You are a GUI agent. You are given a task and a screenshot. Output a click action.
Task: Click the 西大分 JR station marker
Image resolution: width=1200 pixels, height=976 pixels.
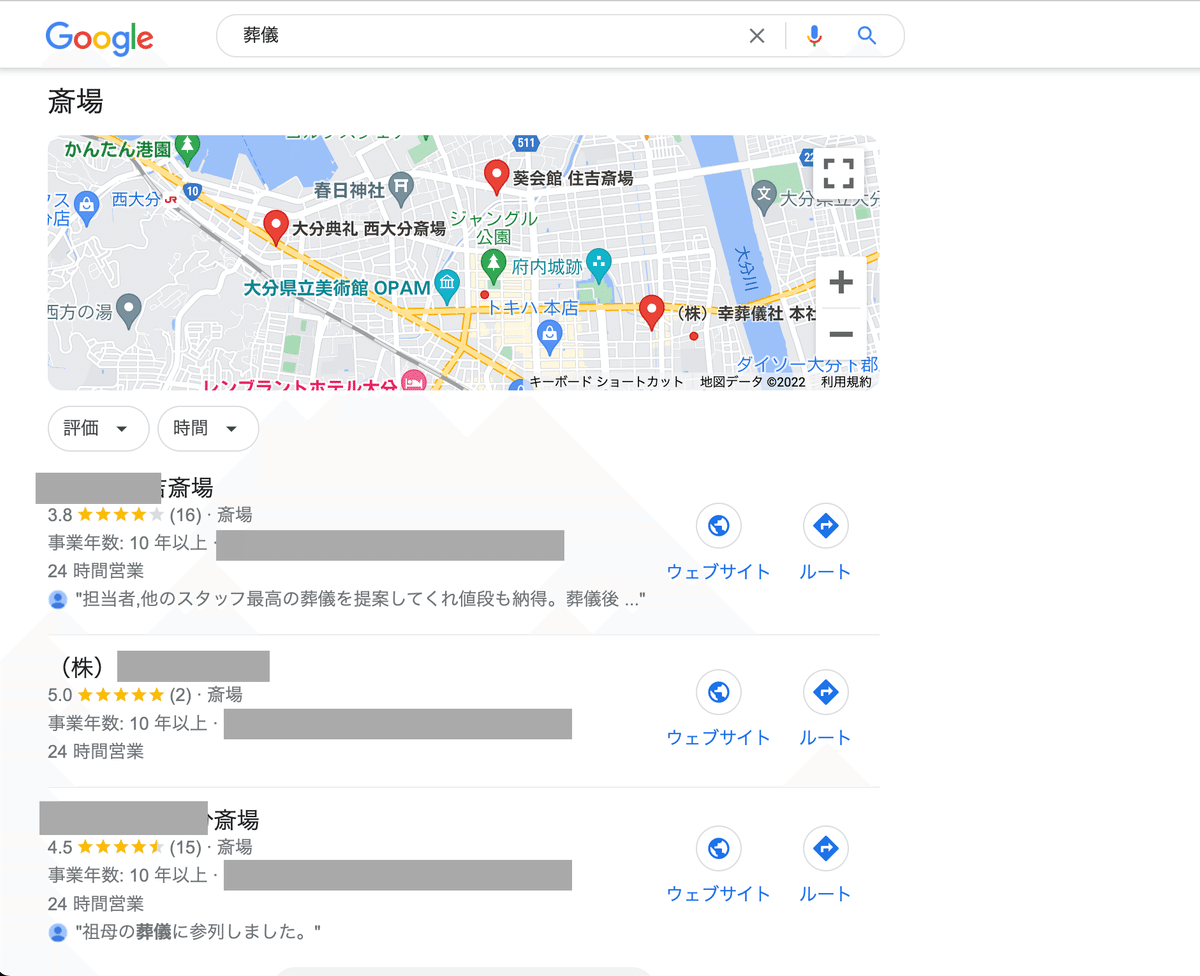[171, 199]
